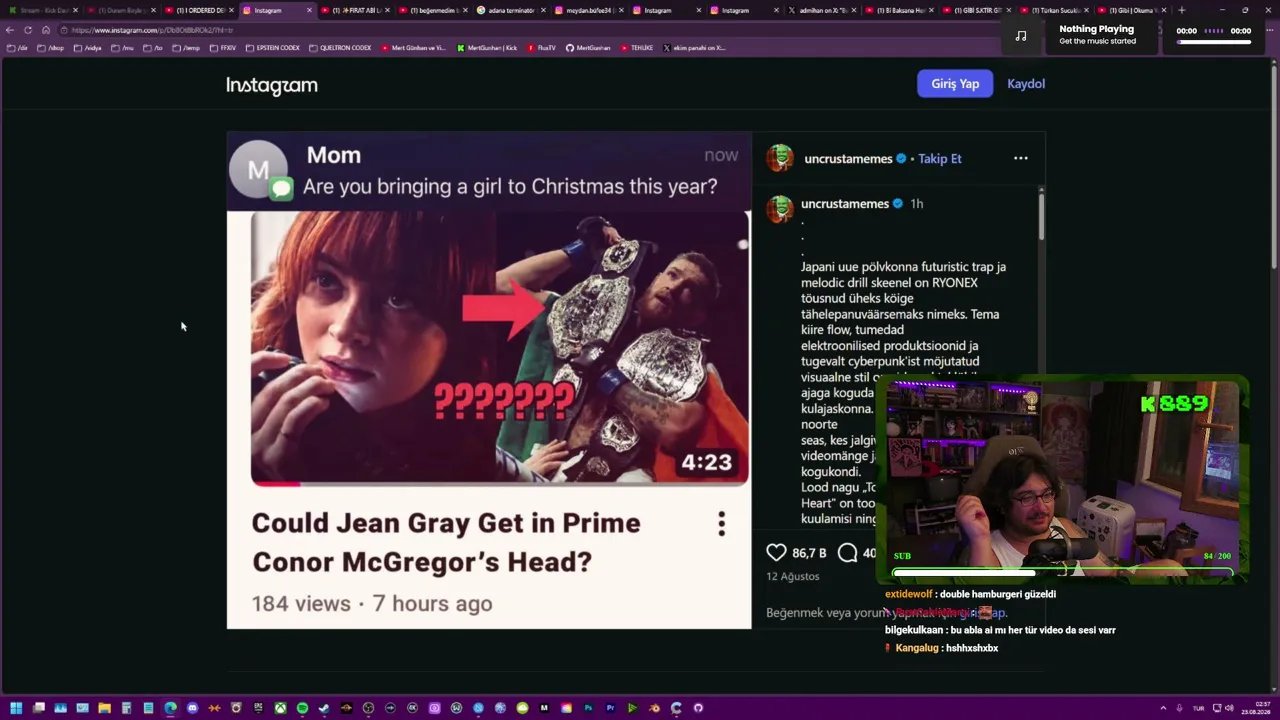
Task: Open comments via the speech bubble icon
Action: pos(848,553)
